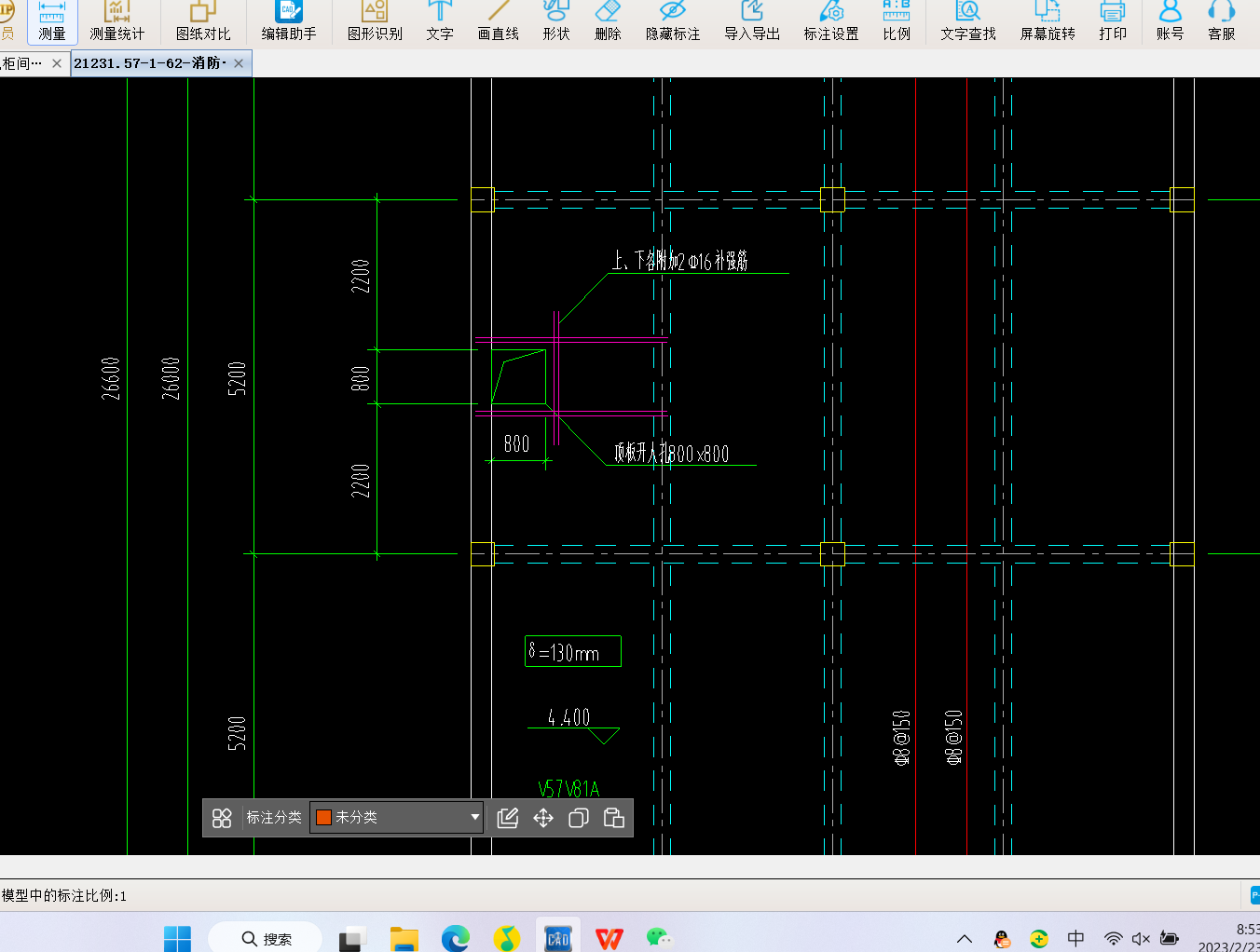Expand the 未分类 annotation category dropdown
The width and height of the screenshot is (1260, 952).
point(475,817)
